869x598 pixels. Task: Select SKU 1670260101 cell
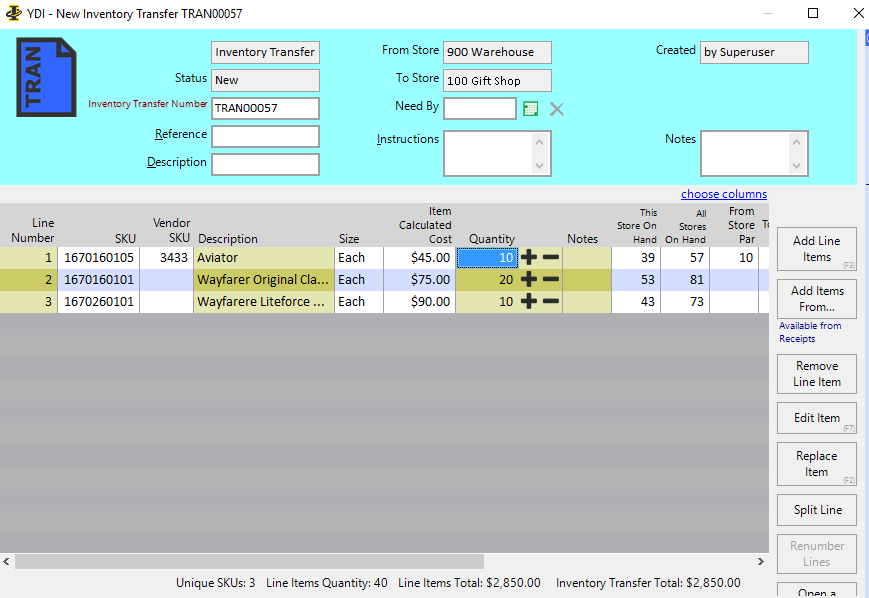99,302
